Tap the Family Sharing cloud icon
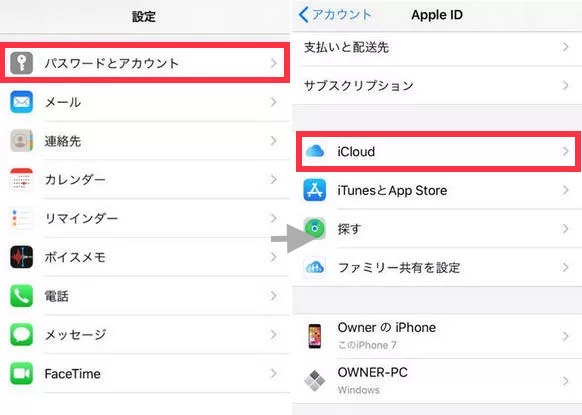 [315, 267]
